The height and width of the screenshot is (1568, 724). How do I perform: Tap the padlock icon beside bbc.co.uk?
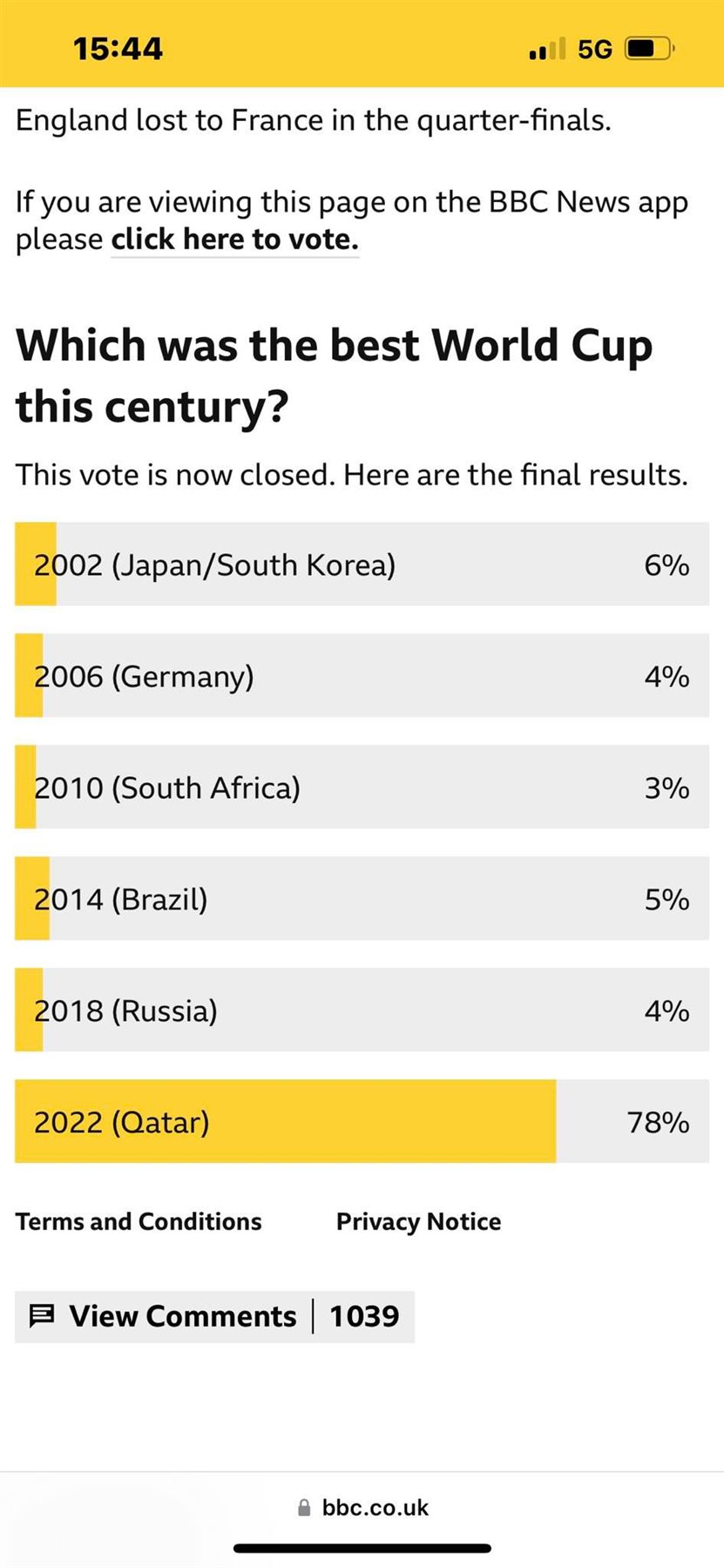pos(304,1508)
